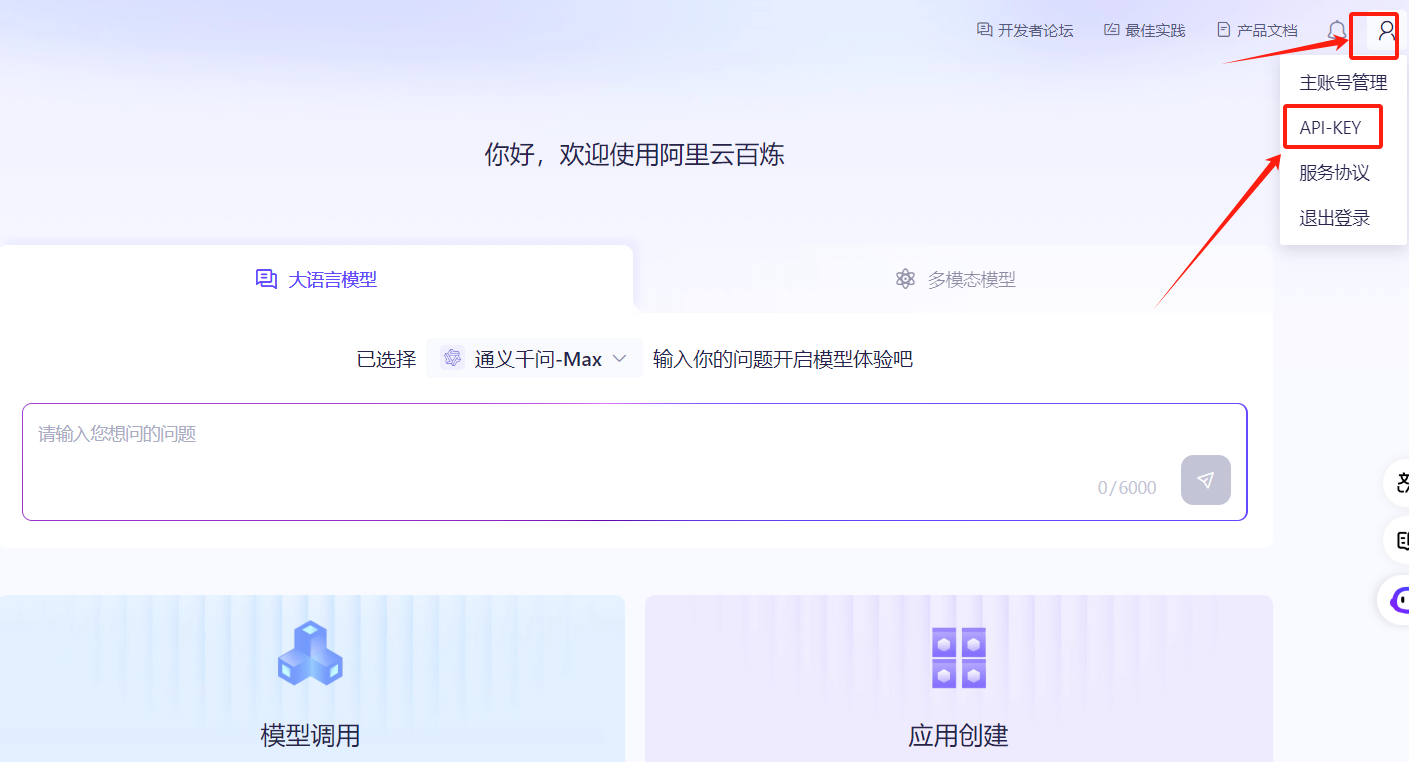
Task: Click the 你好，欢迎使用阿里云百炼 heading
Action: click(x=635, y=154)
